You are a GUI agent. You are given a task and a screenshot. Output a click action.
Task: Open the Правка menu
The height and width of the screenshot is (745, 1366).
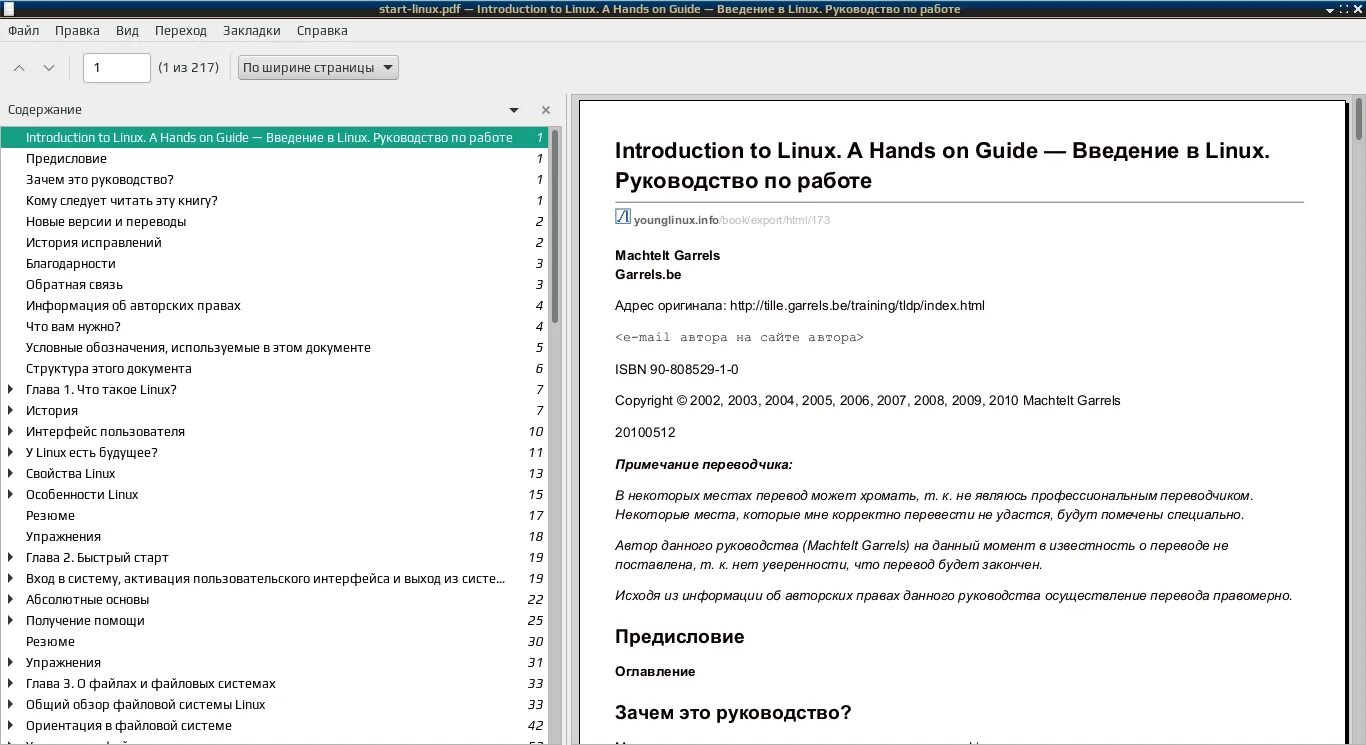[77, 30]
